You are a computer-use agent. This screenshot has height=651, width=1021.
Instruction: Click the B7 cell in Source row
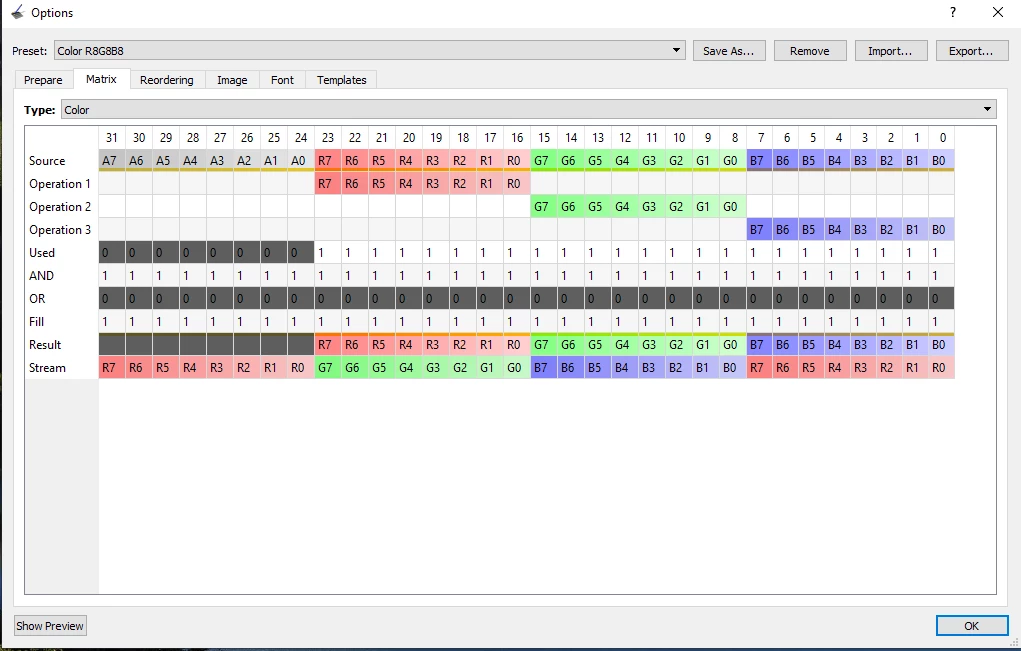[760, 161]
